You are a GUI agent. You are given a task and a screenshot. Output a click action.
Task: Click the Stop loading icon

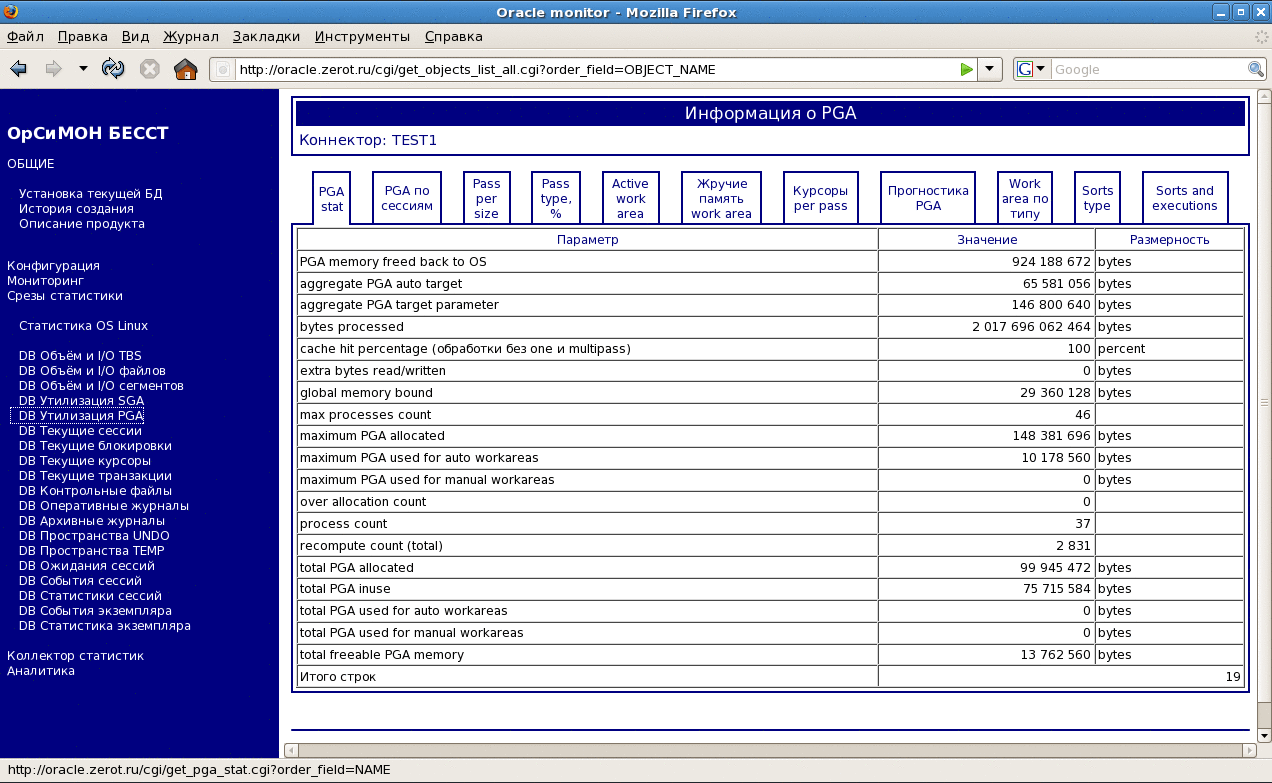(x=149, y=69)
